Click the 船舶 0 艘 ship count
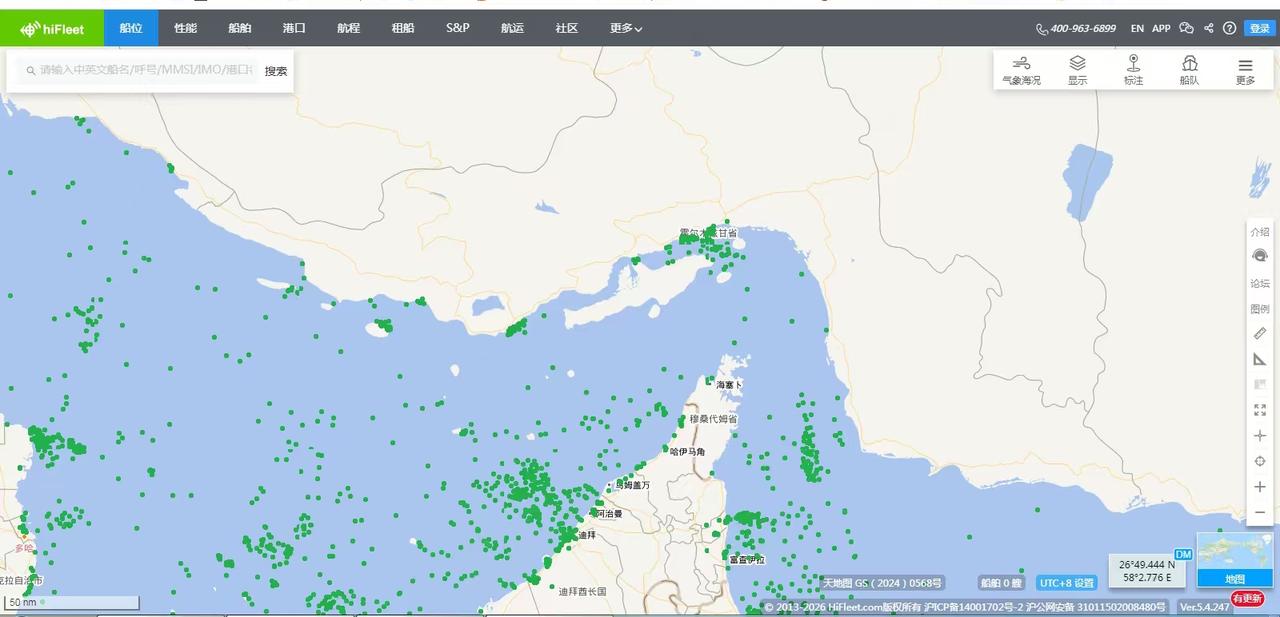 (x=1001, y=583)
